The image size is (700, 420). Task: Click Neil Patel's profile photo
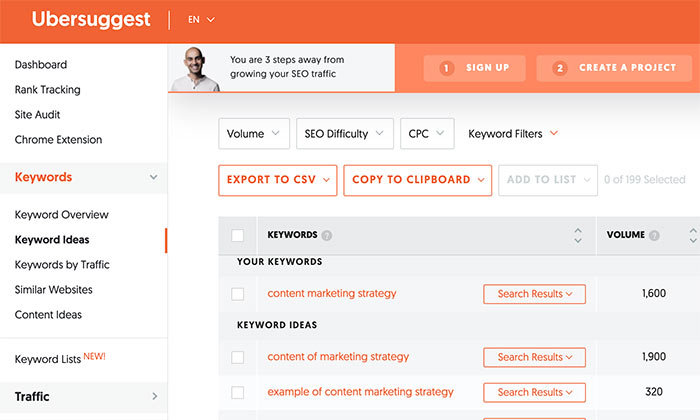pos(195,69)
